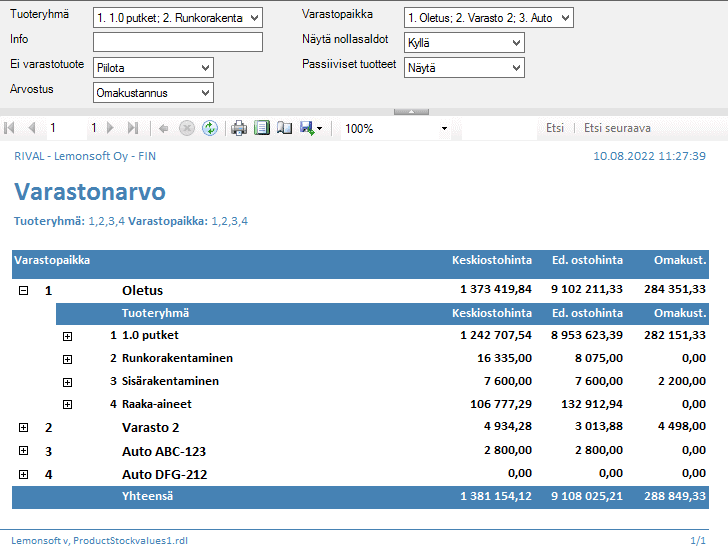Click into the Info text field
Image resolution: width=728 pixels, height=554 pixels.
[x=177, y=42]
